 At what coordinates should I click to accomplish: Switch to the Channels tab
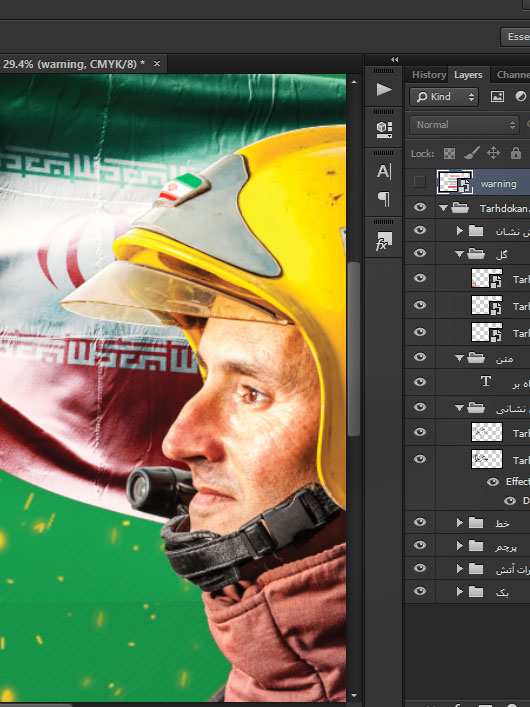[513, 75]
